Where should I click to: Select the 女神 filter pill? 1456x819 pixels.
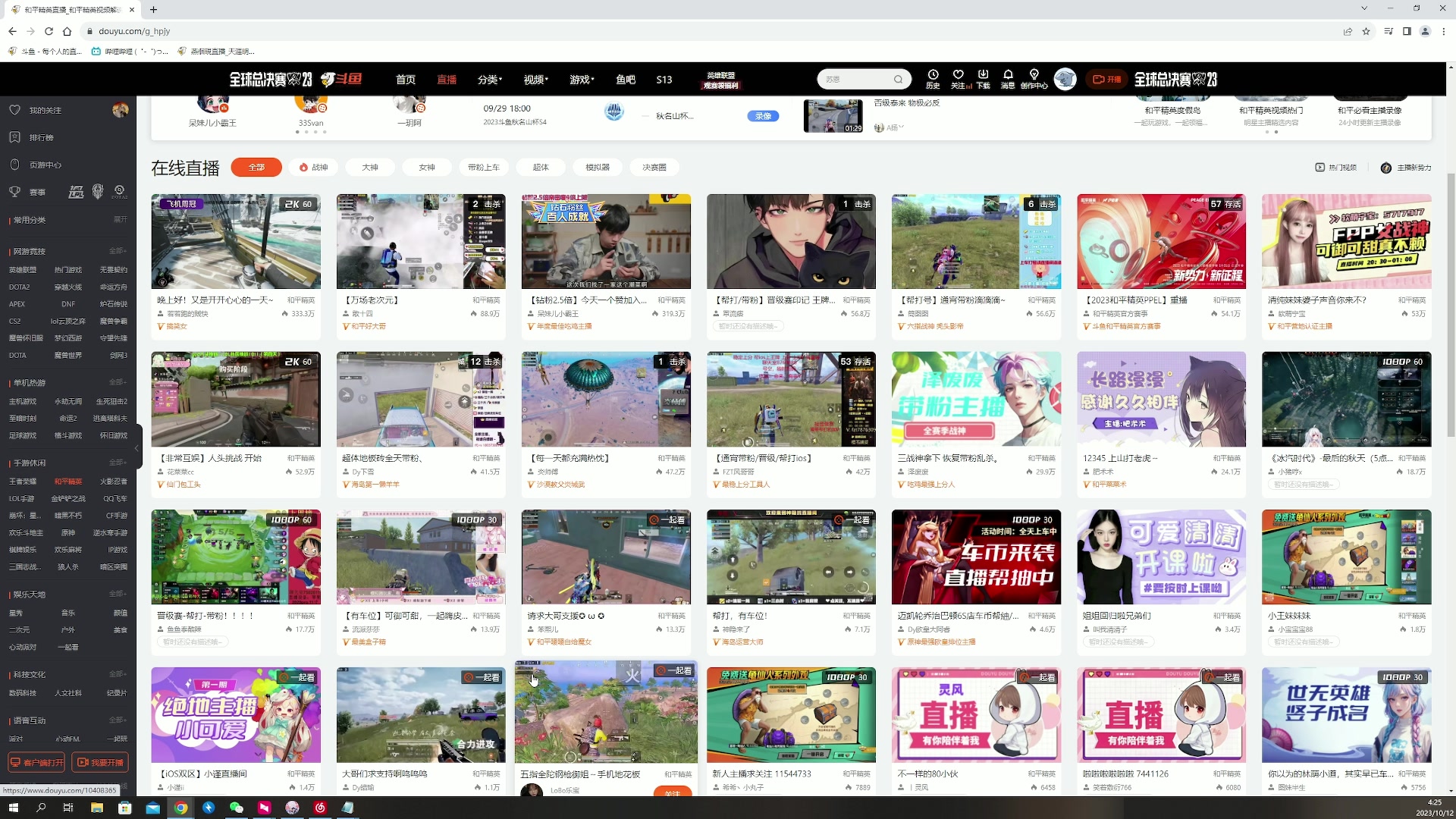pyautogui.click(x=427, y=168)
